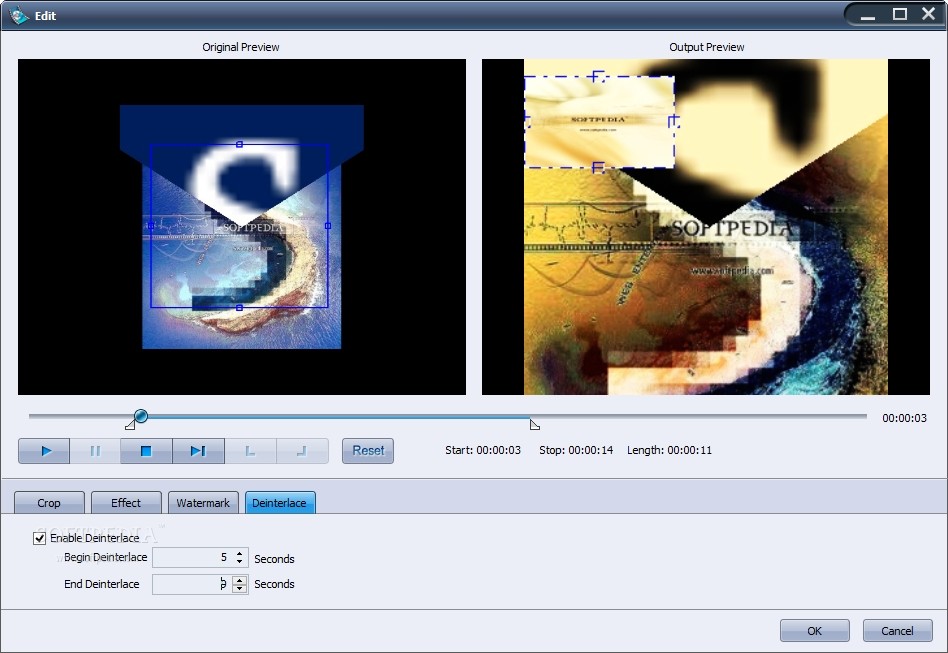Click the Start: 00:00:03 text
948x653 pixels.
click(x=482, y=450)
